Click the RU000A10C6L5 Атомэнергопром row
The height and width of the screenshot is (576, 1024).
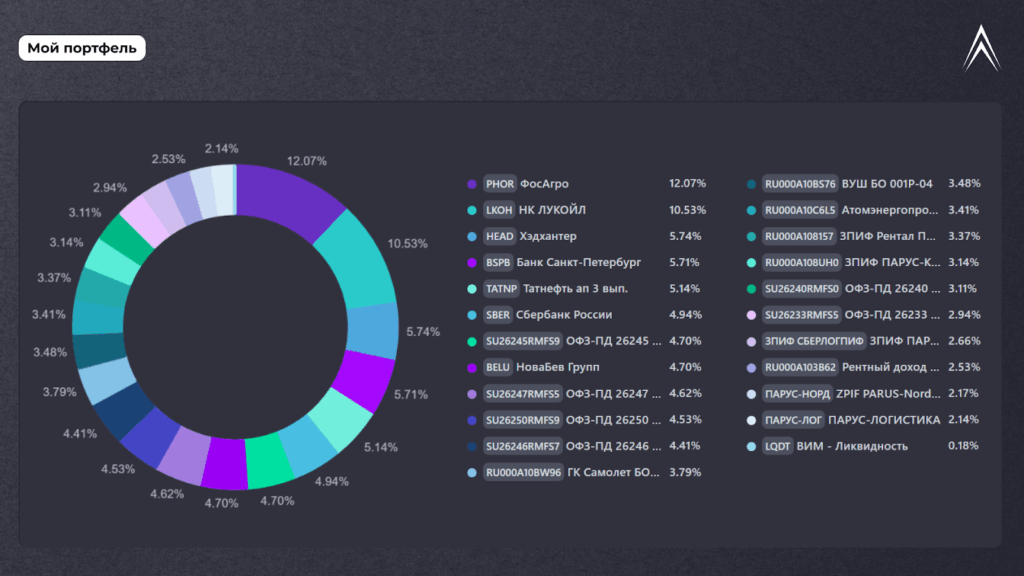(863, 210)
